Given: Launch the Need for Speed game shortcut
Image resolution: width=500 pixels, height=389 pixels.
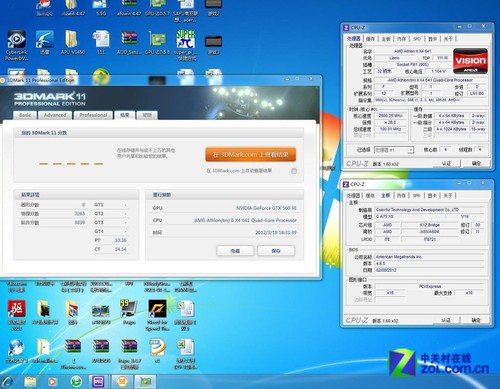Looking at the screenshot, I should 157,315.
